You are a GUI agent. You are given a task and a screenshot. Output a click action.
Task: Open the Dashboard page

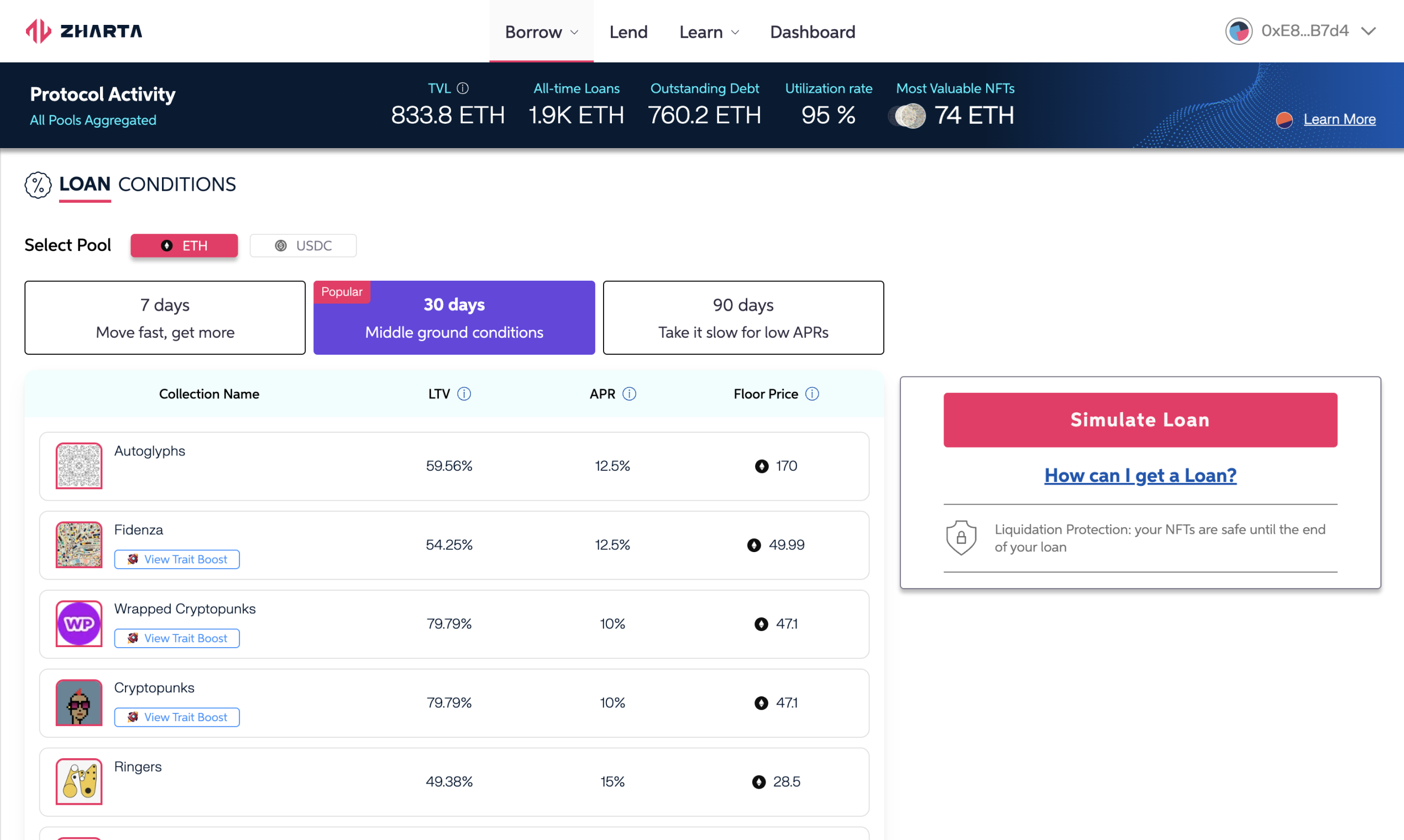(x=813, y=32)
